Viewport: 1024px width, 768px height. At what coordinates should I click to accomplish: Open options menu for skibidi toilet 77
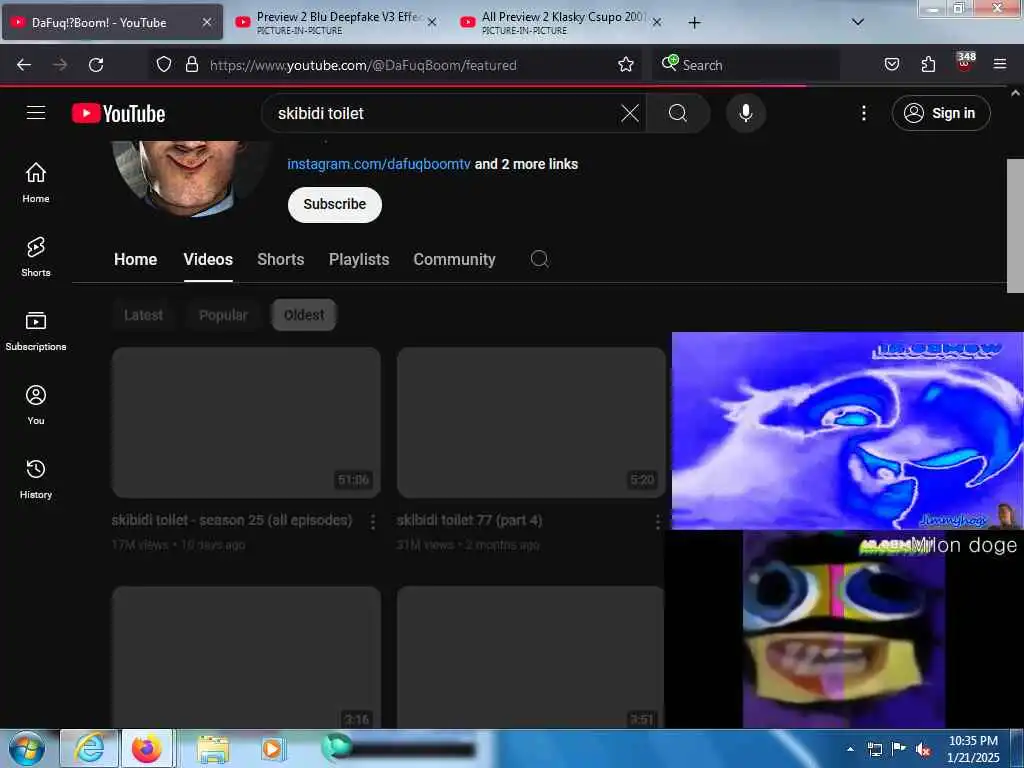click(657, 522)
